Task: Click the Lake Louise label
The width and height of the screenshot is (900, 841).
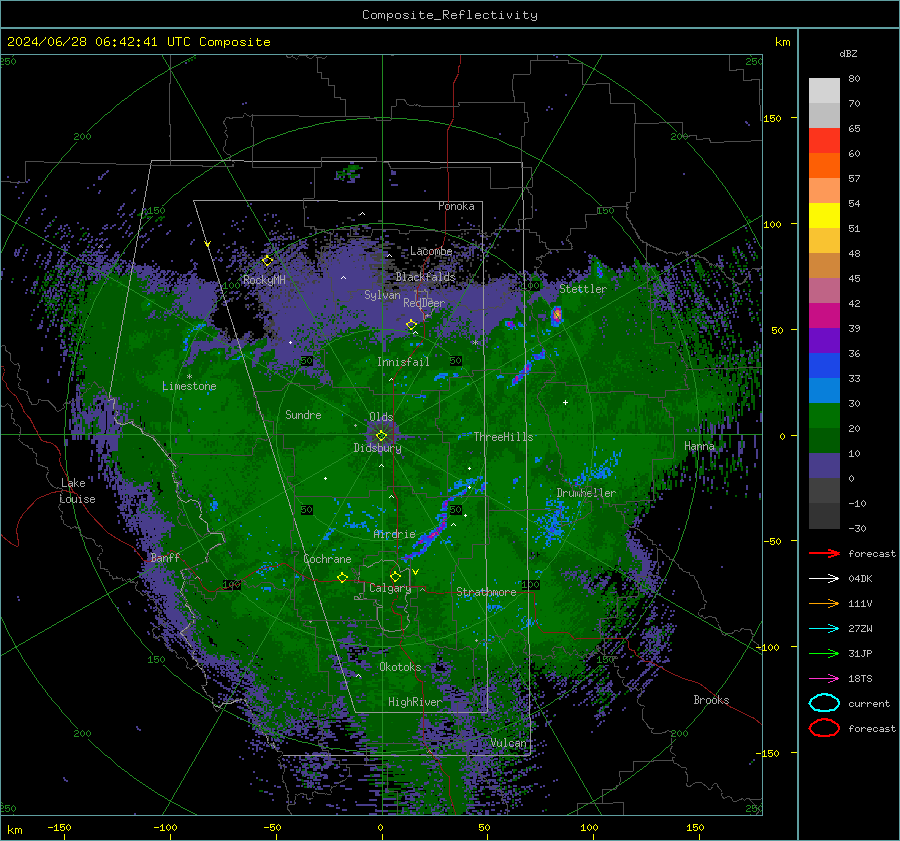Action: 77,491
